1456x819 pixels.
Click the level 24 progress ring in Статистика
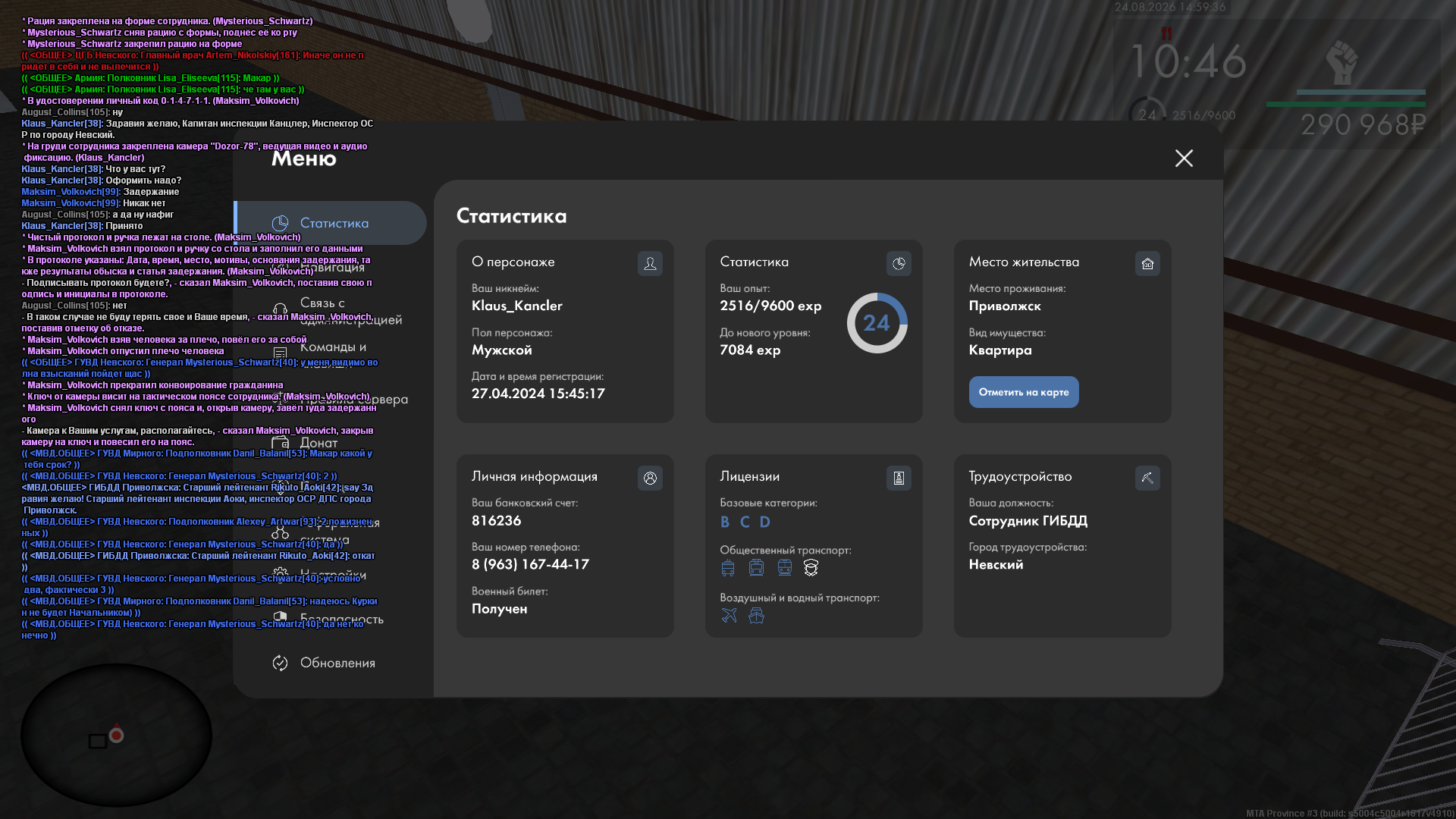(x=877, y=323)
